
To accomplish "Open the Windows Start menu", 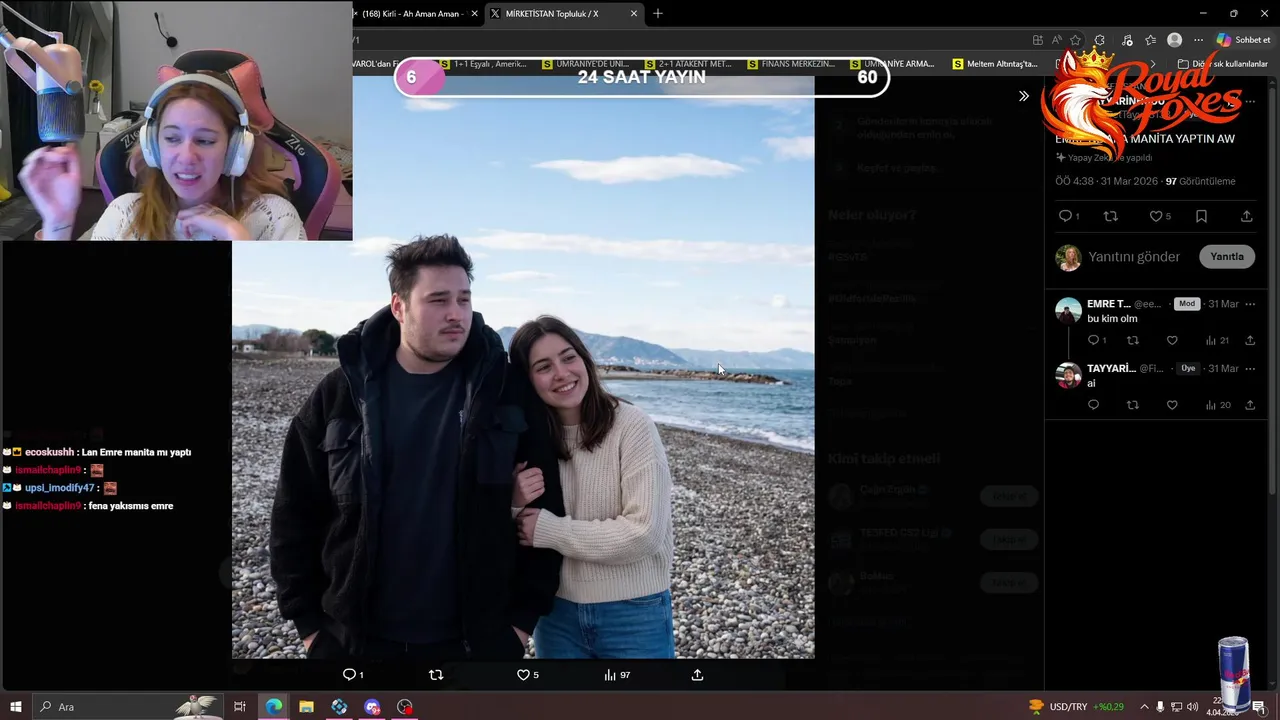I will point(16,707).
